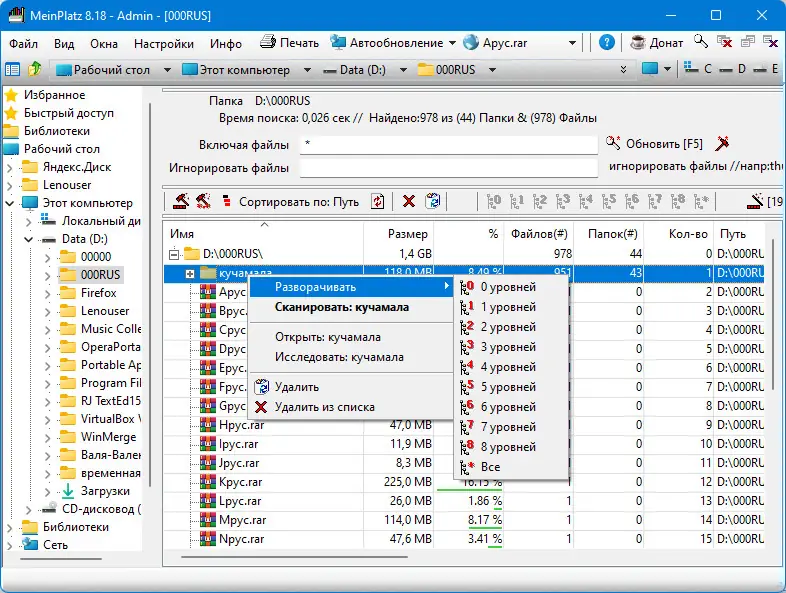
Task: Click the recycle delete icon beside red X
Action: pos(432,202)
